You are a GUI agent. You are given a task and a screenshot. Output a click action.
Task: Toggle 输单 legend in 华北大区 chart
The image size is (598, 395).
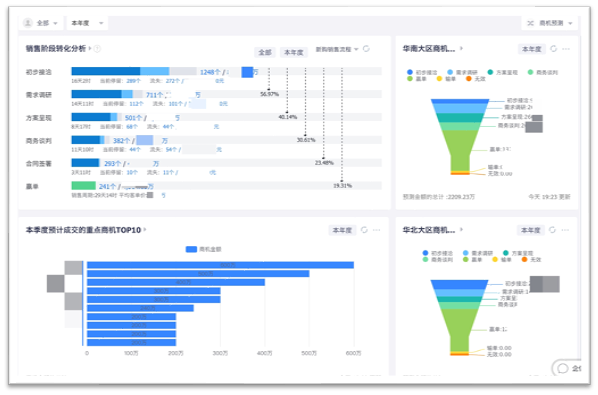click(502, 260)
